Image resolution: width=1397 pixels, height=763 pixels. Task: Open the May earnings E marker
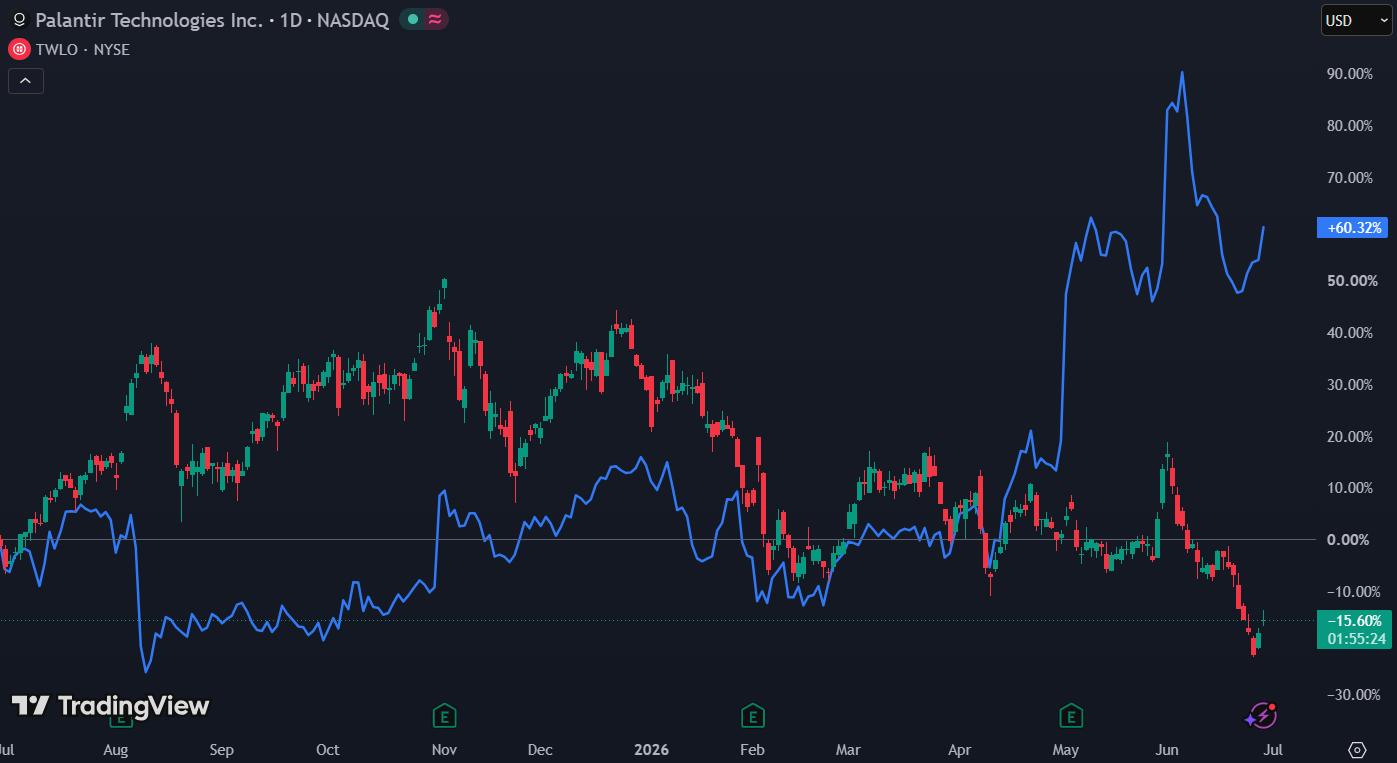[x=1071, y=716]
